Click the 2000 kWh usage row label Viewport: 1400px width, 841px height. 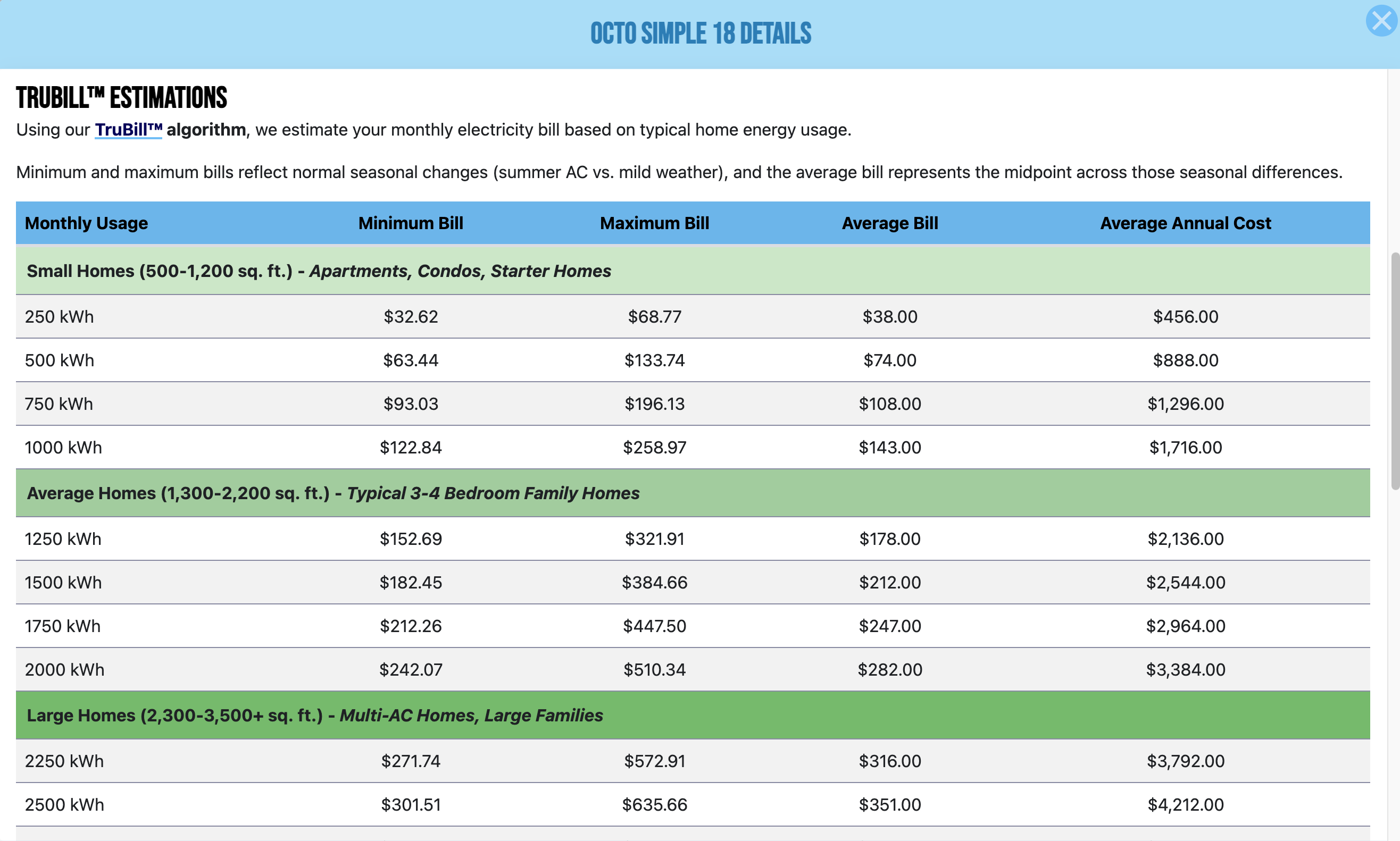pos(65,669)
